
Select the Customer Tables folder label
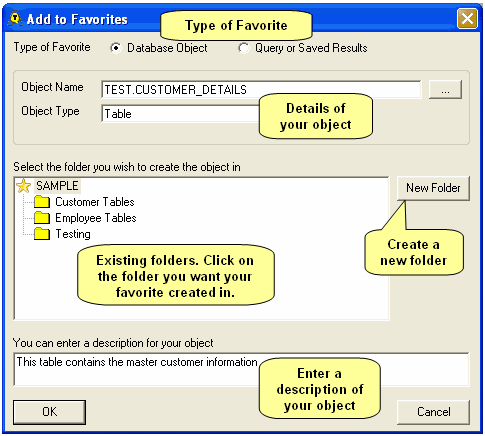click(95, 202)
